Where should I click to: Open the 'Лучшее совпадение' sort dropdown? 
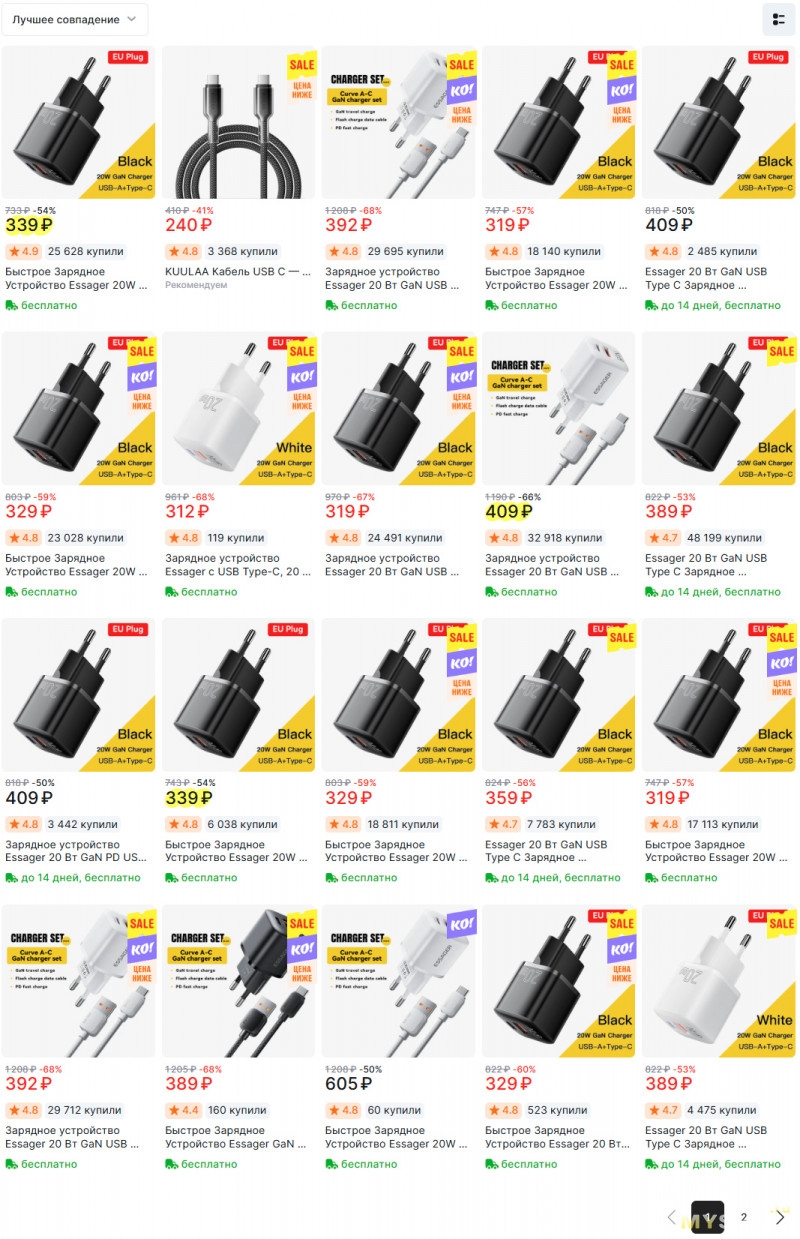[75, 19]
